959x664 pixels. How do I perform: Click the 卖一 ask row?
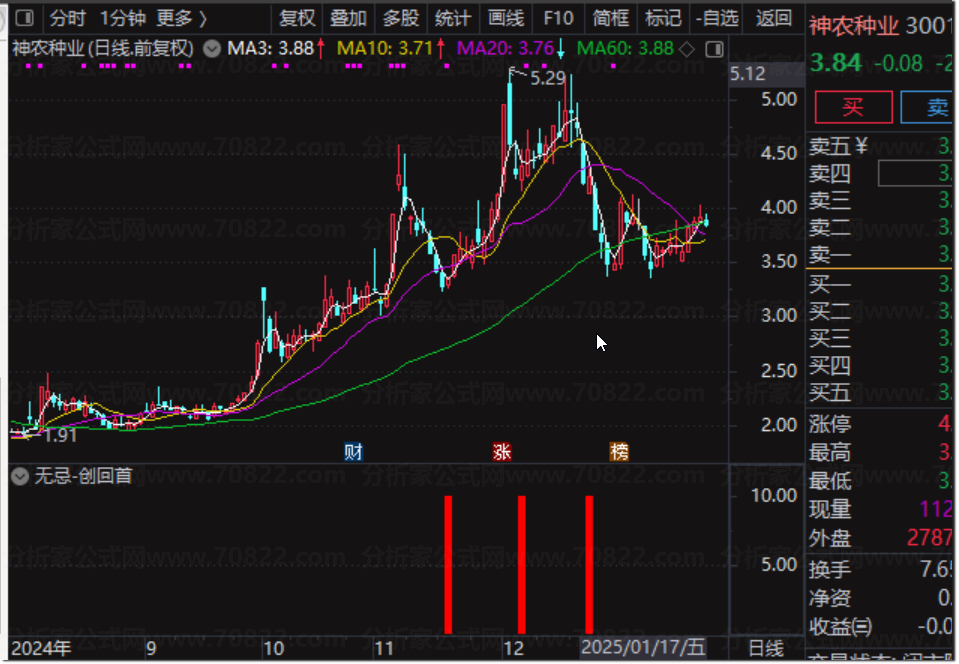(881, 254)
